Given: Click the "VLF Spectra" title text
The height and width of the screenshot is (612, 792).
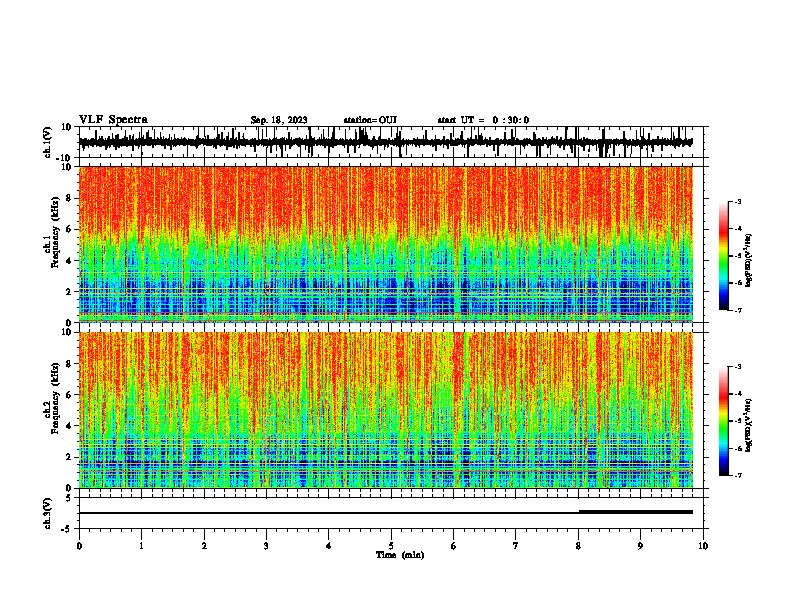Looking at the screenshot, I should 113,120.
